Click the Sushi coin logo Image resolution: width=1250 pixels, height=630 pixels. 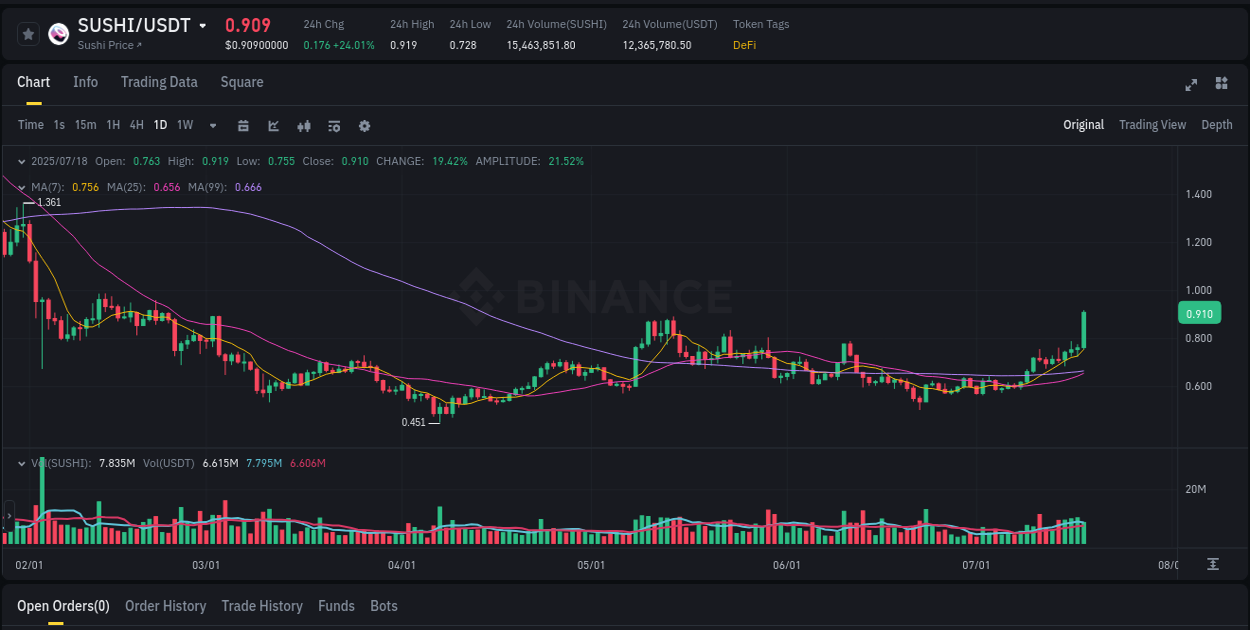click(x=58, y=33)
